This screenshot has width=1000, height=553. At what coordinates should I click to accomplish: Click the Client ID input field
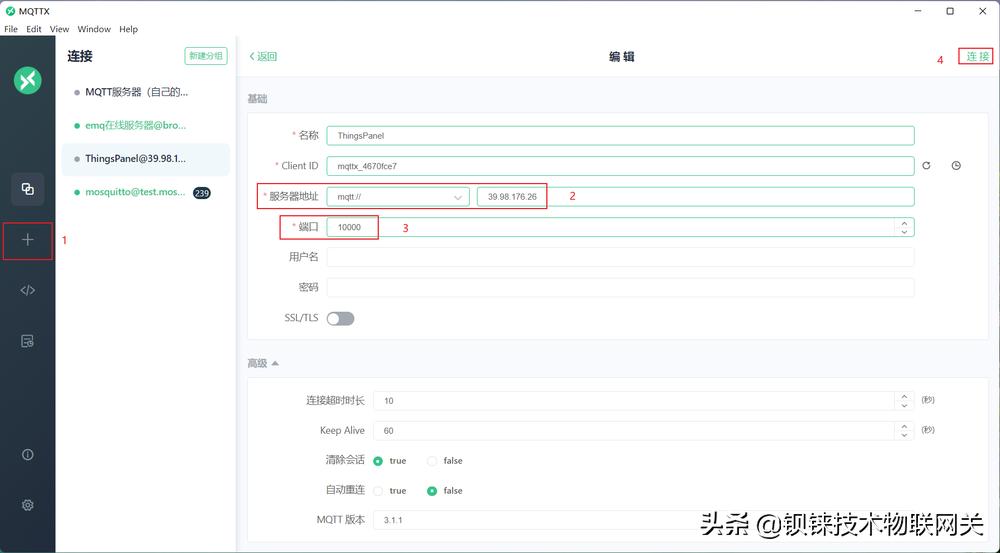620,166
